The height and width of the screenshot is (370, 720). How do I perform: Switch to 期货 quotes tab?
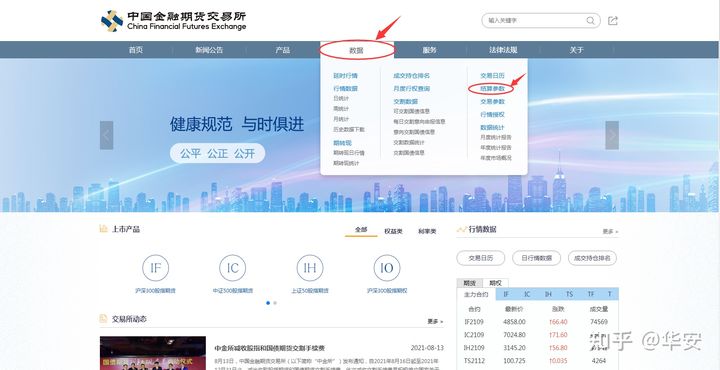click(470, 283)
